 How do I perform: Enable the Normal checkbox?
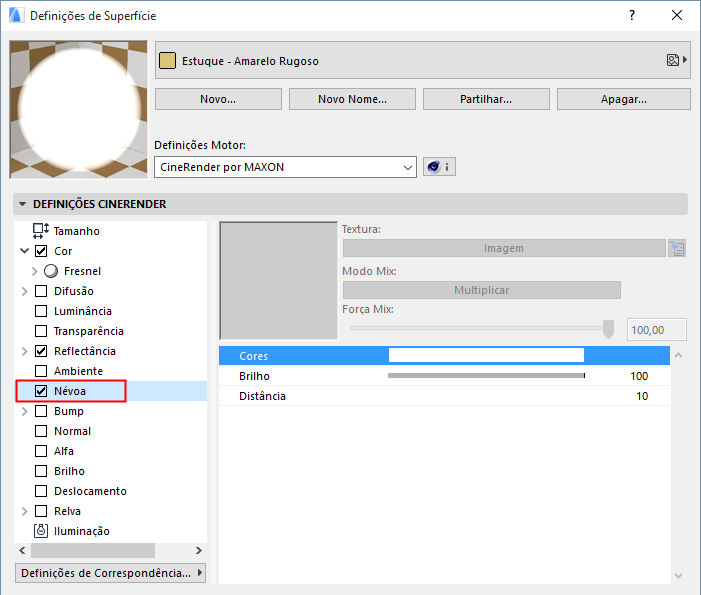tap(41, 431)
